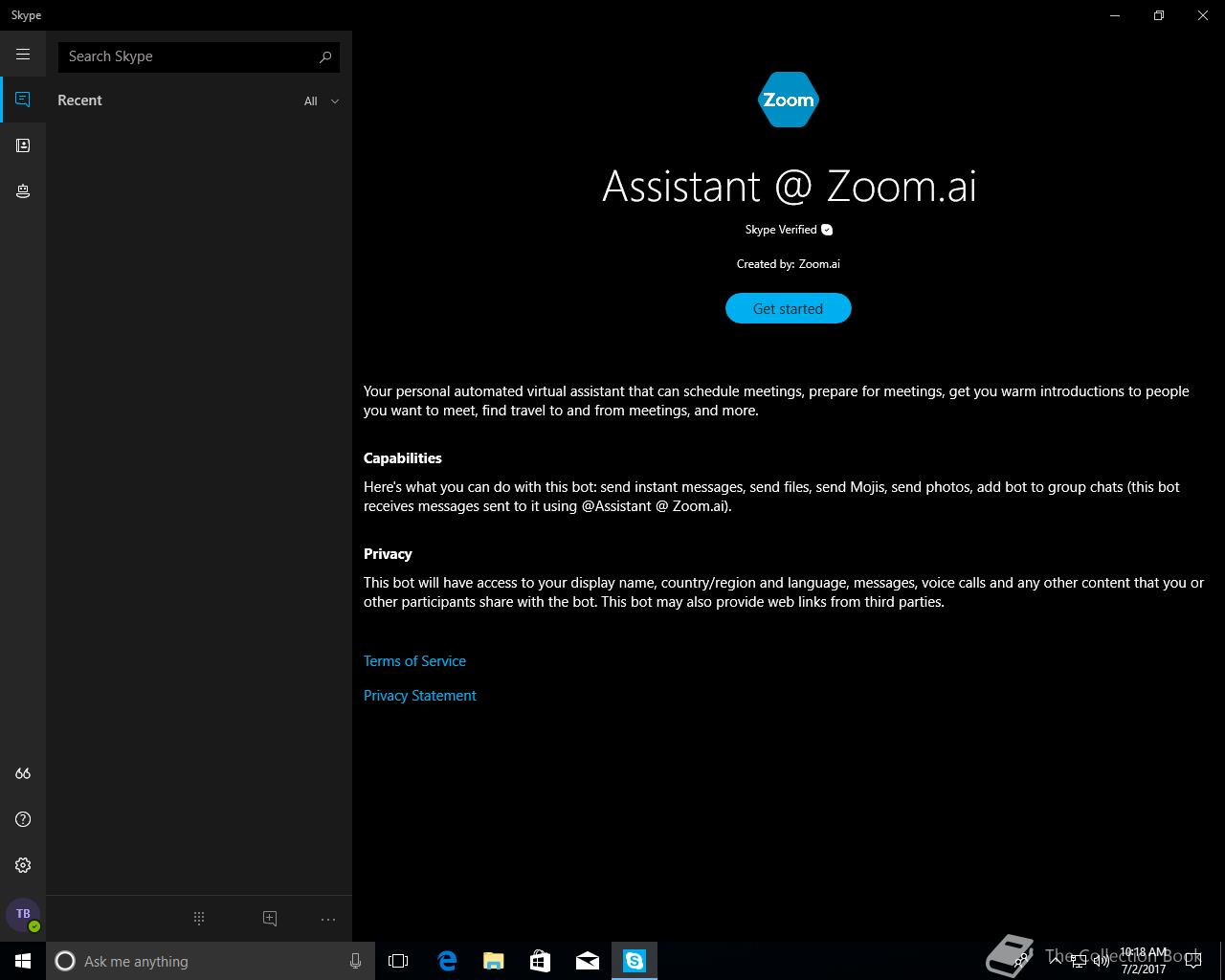1225x980 pixels.
Task: Select the Capabilities heading
Action: [x=402, y=458]
